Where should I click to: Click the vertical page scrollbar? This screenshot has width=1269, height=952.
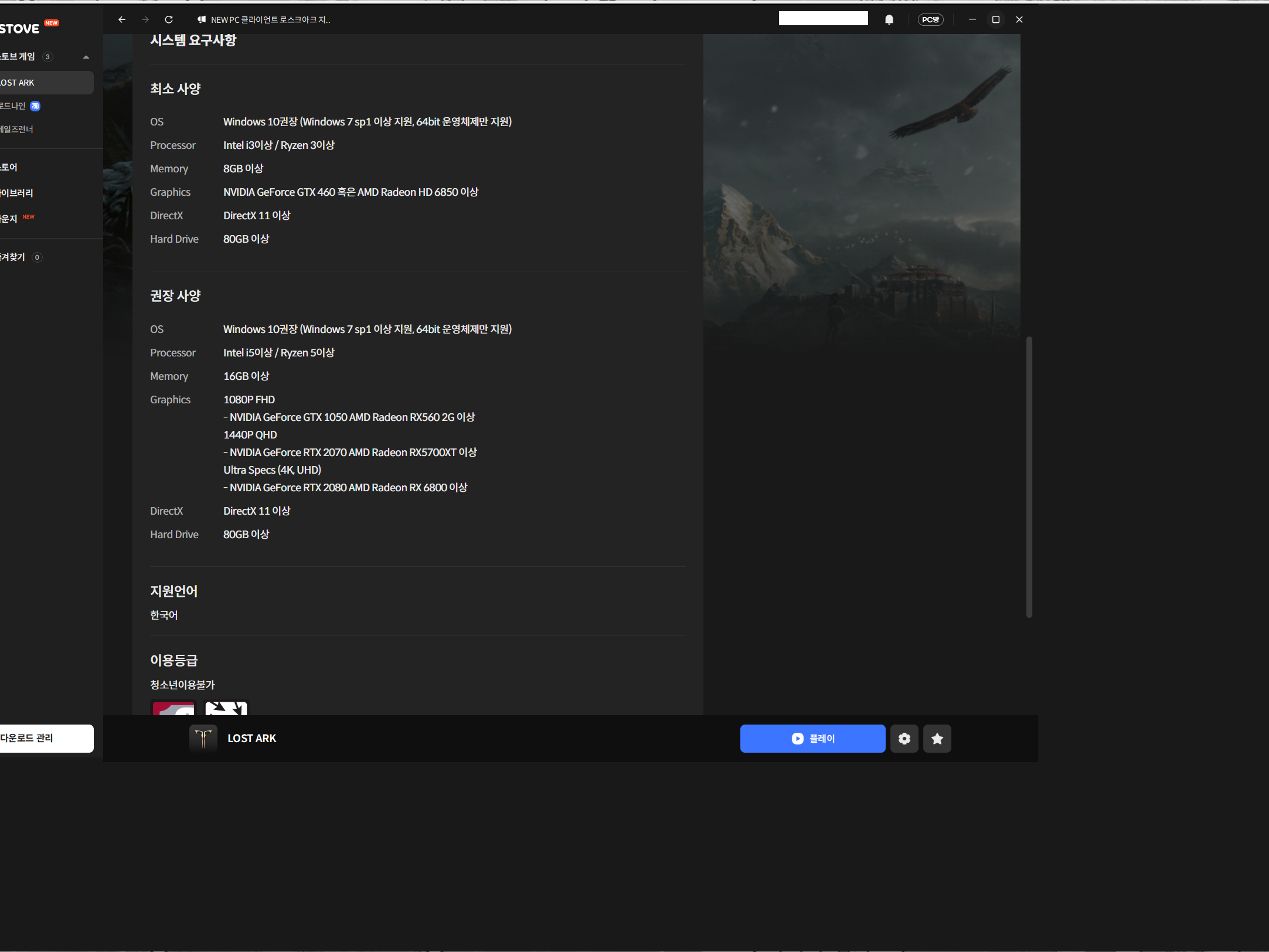(1029, 477)
